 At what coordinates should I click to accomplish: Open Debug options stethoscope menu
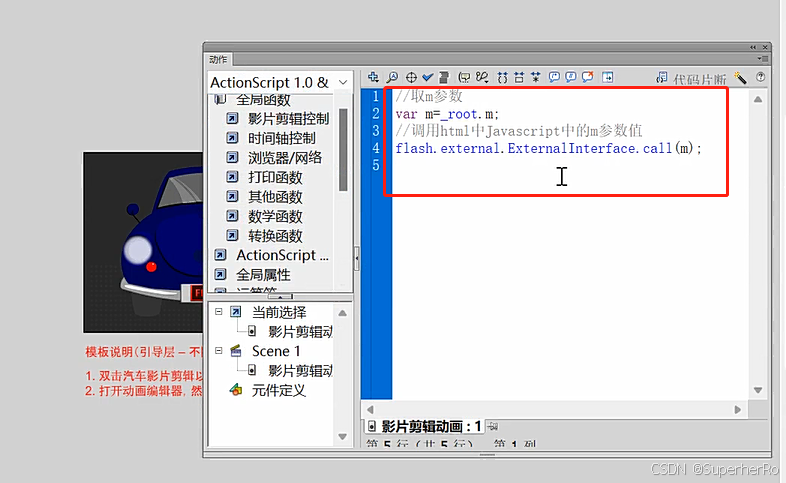482,77
